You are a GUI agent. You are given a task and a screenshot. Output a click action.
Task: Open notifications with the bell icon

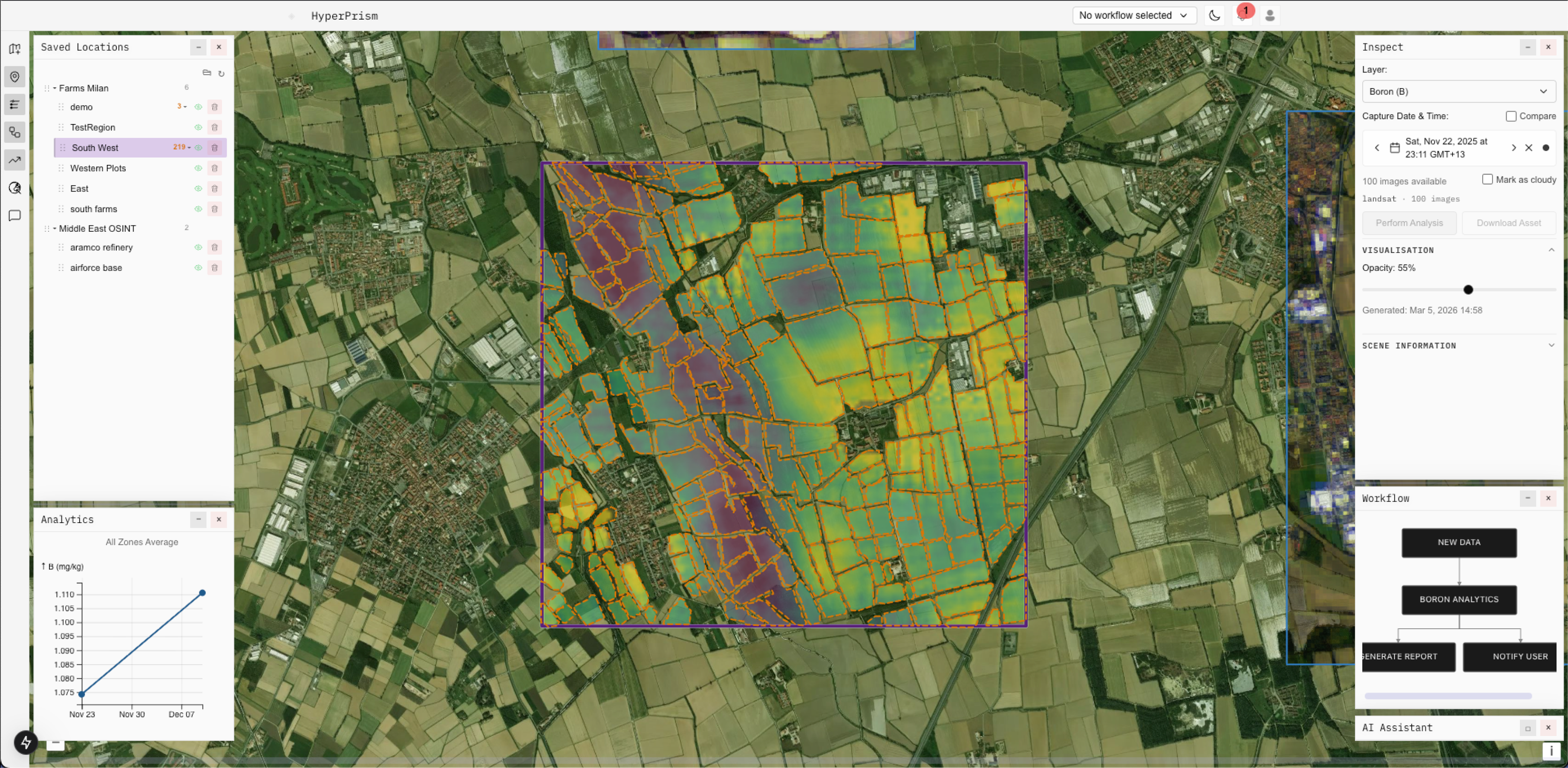click(1242, 16)
